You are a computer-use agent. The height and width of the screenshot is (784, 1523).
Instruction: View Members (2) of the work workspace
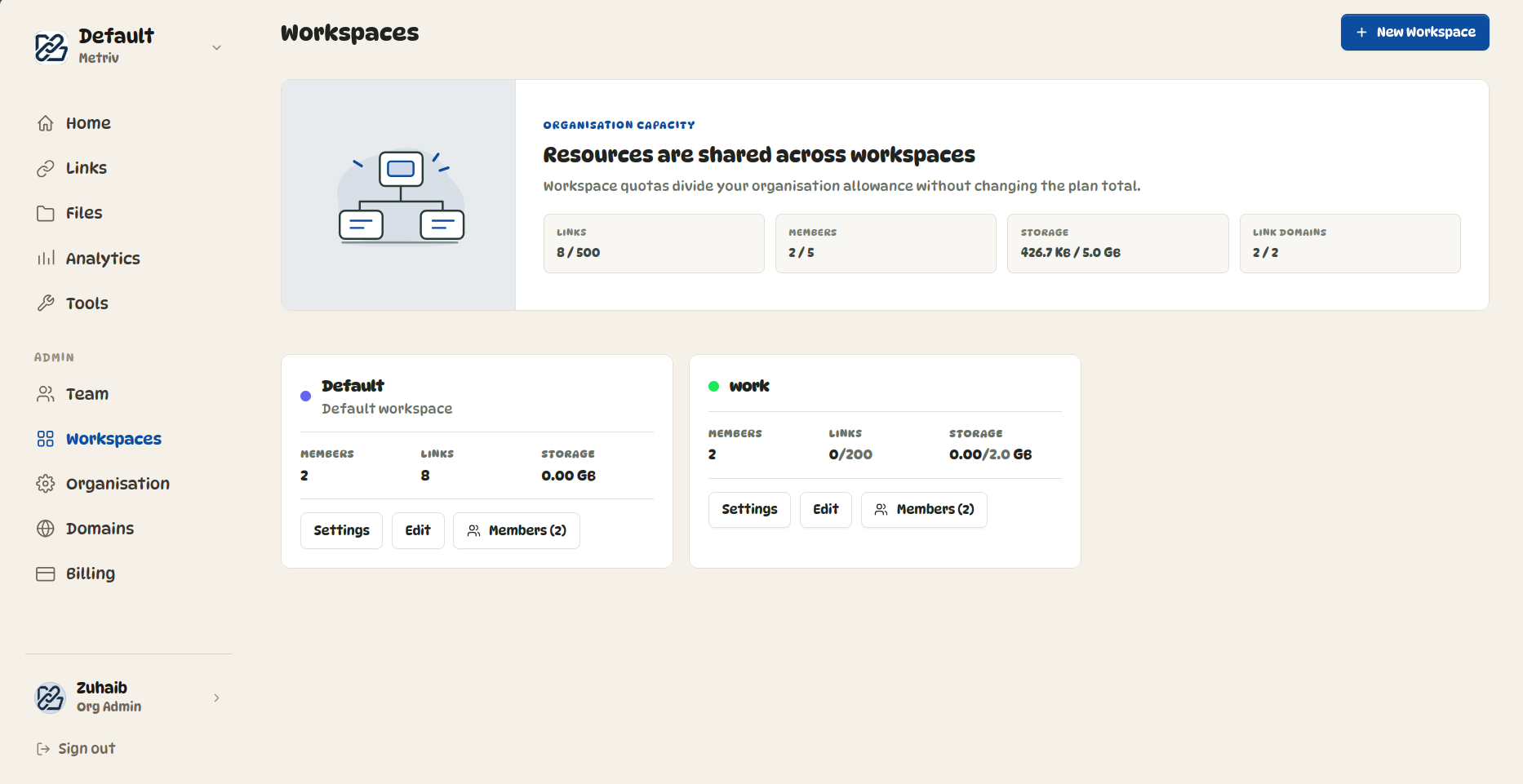pyautogui.click(x=924, y=510)
